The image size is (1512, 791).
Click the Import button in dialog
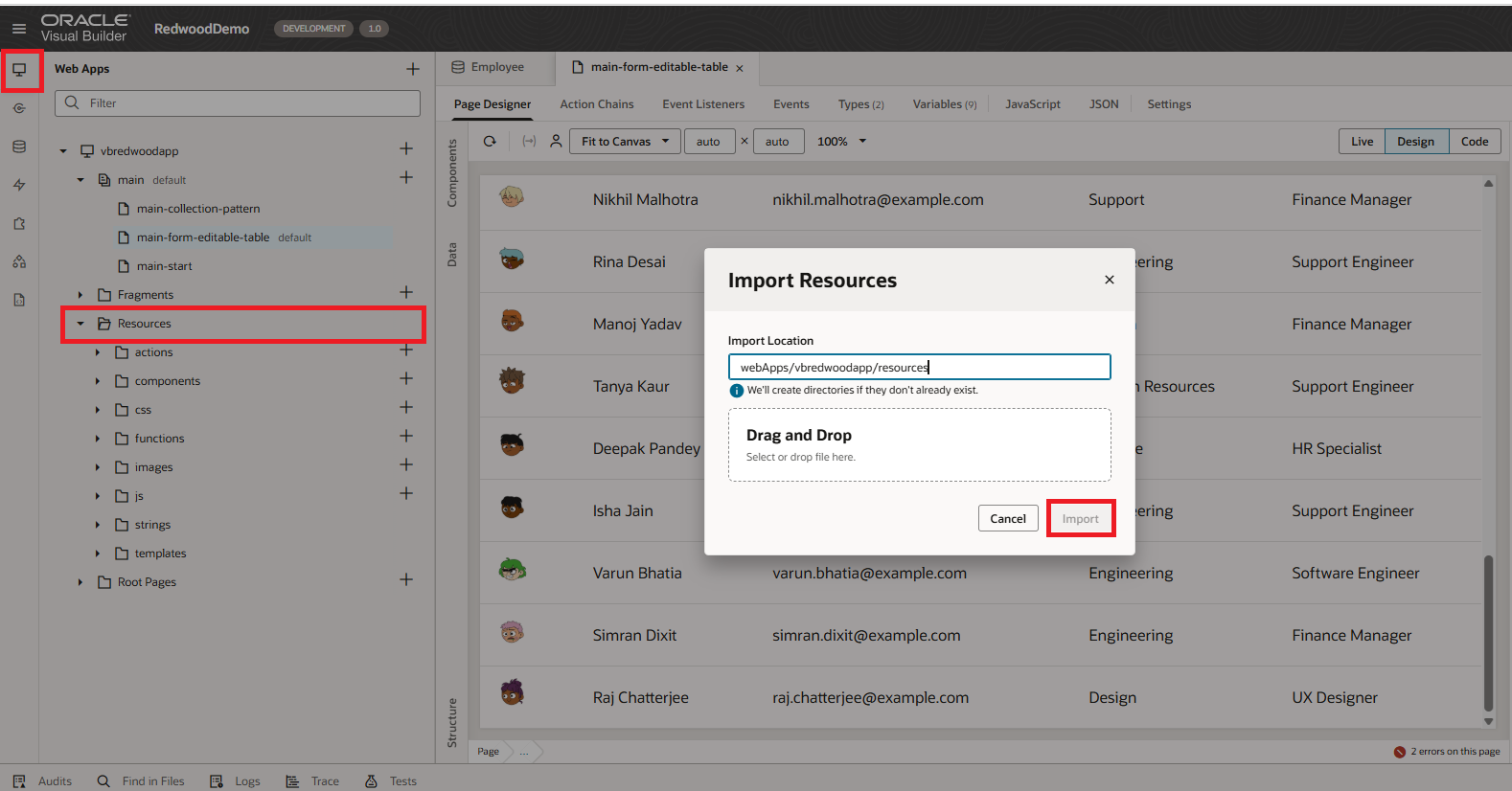(x=1080, y=518)
